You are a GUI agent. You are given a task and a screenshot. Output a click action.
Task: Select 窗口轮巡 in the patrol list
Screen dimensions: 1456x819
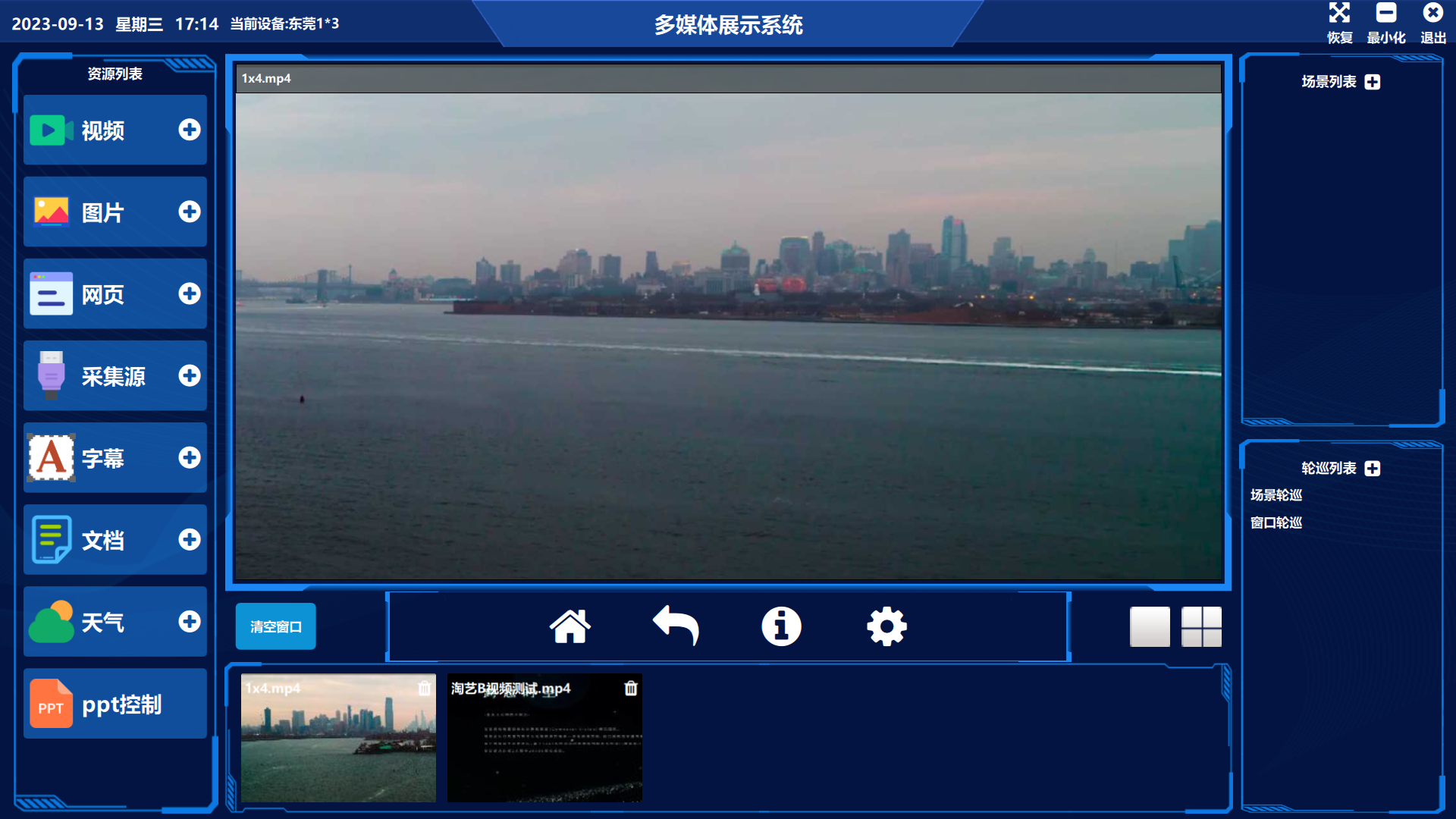(1276, 522)
